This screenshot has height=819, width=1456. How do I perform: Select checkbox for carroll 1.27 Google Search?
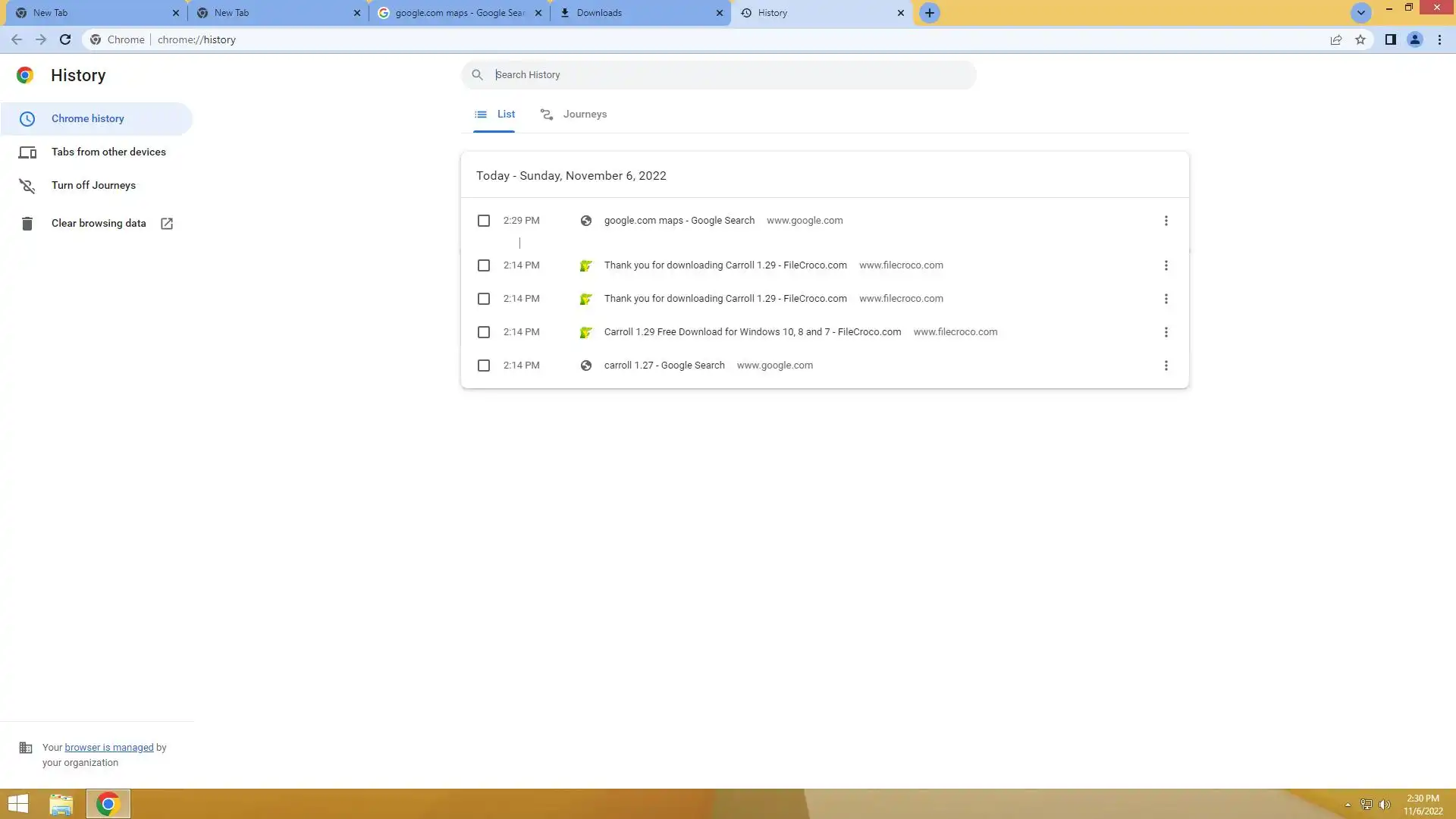point(484,366)
